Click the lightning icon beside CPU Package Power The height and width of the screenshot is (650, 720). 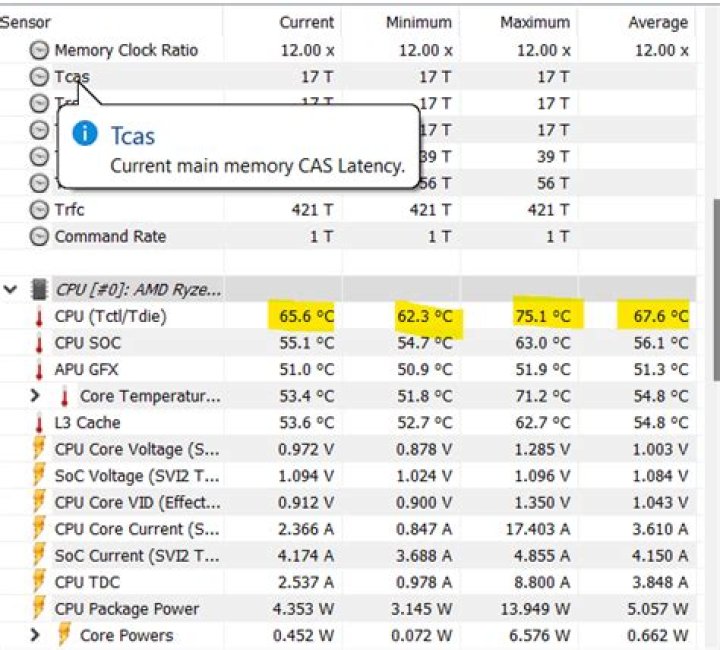point(40,609)
